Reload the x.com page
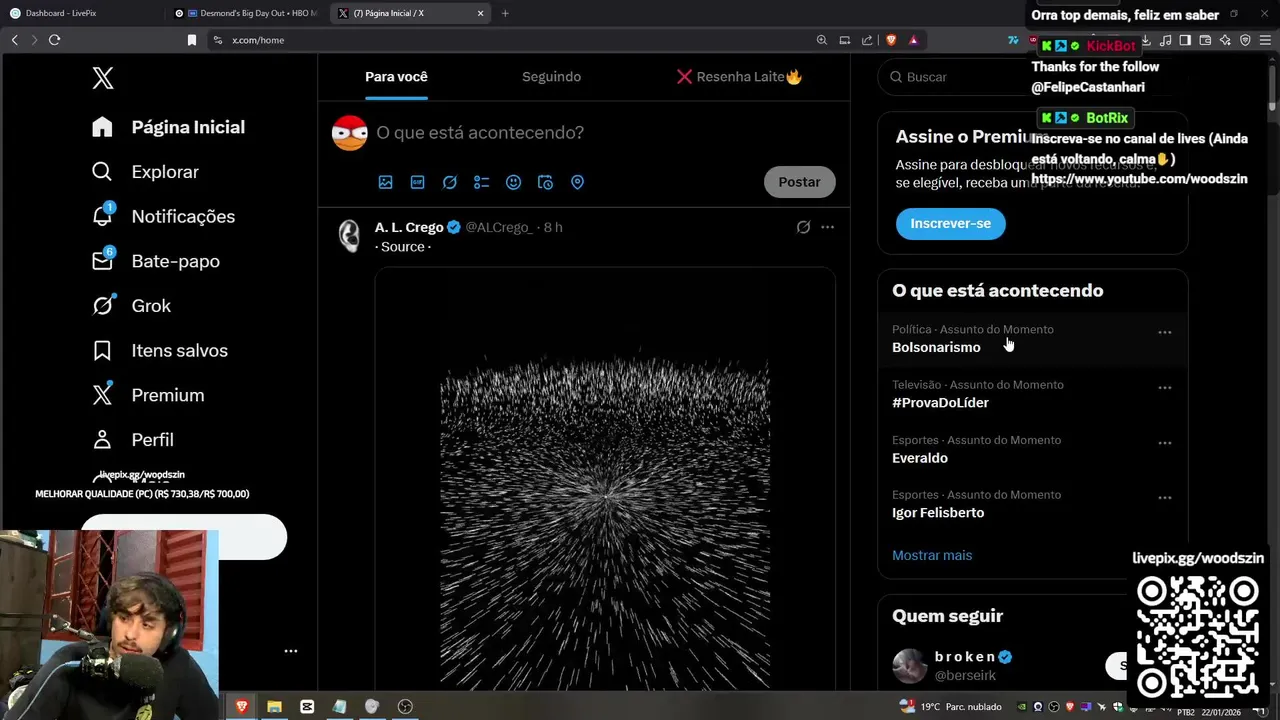Screen dimensions: 1280x720 click(54, 40)
